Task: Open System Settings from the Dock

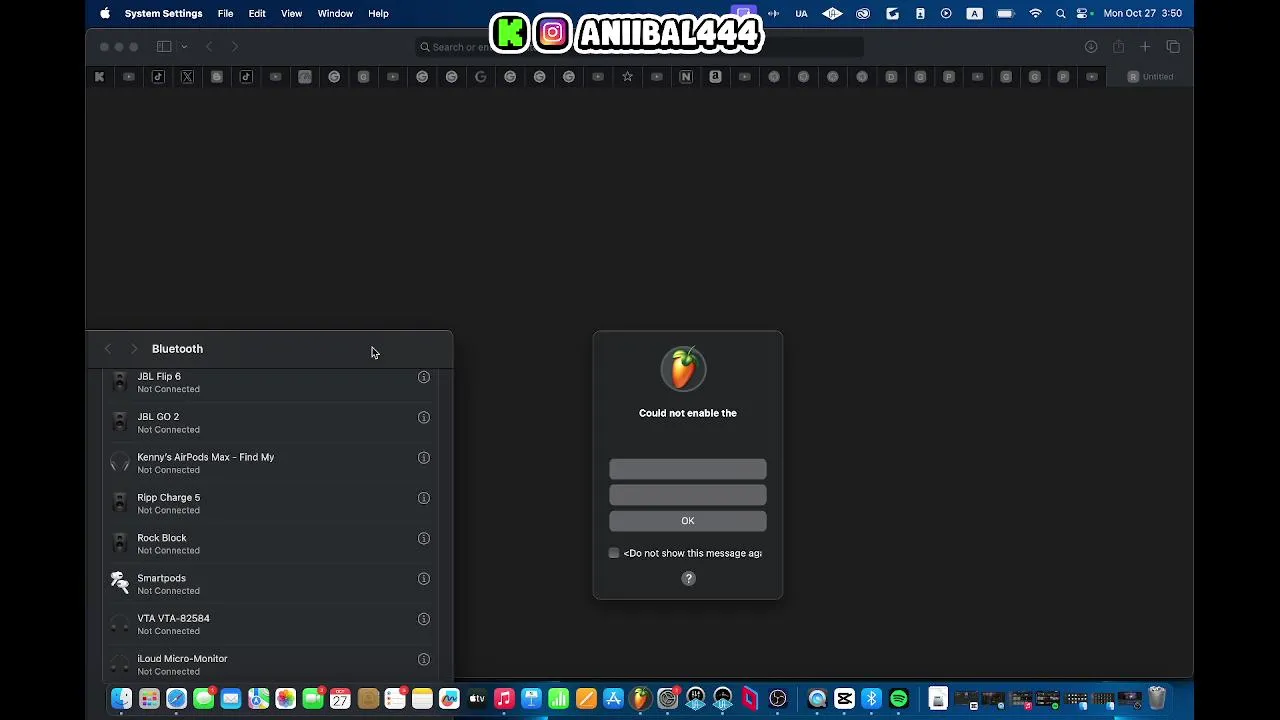Action: (668, 699)
